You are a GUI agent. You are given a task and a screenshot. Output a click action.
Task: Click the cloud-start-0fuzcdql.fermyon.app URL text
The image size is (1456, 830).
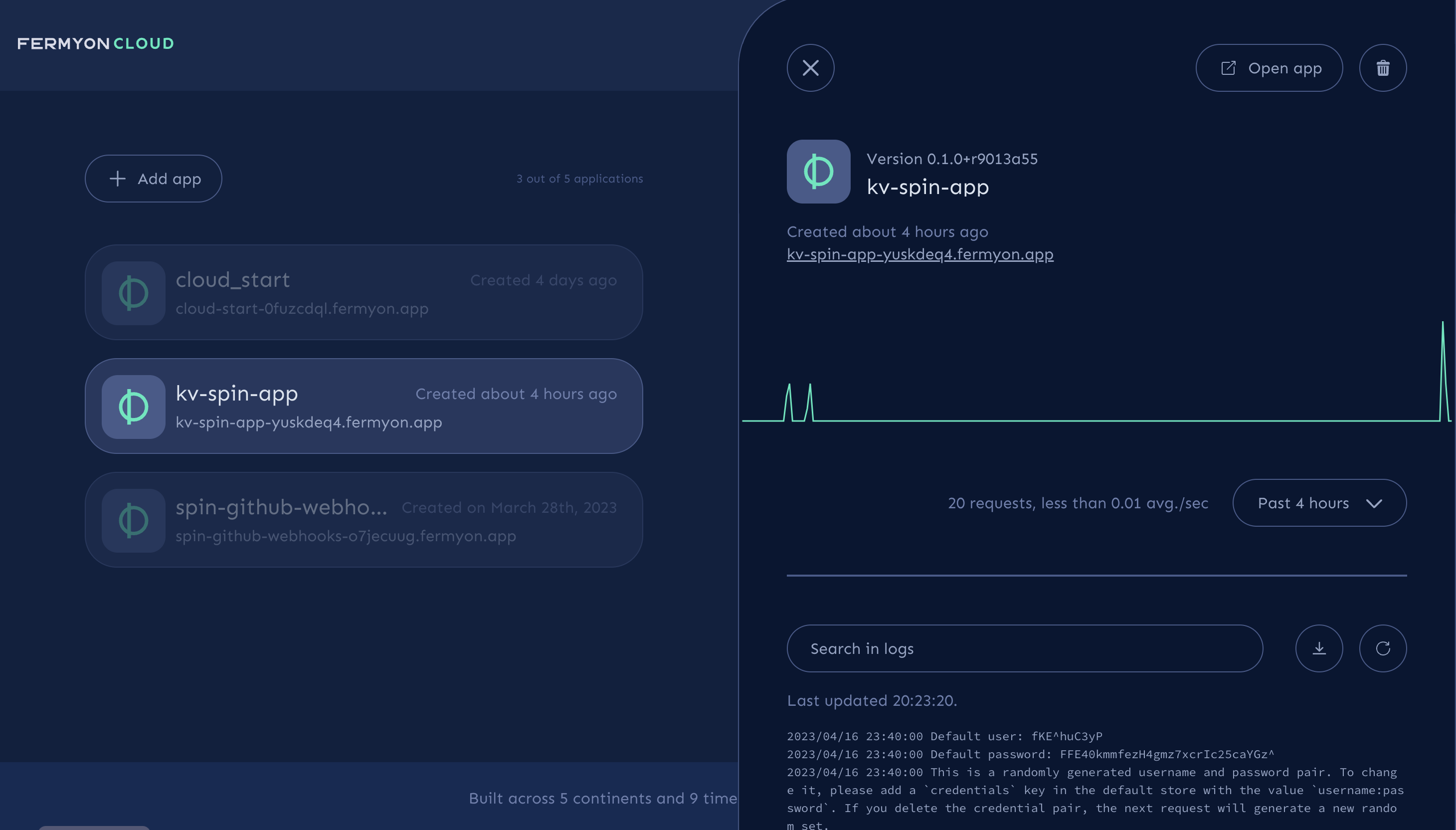pyautogui.click(x=302, y=308)
